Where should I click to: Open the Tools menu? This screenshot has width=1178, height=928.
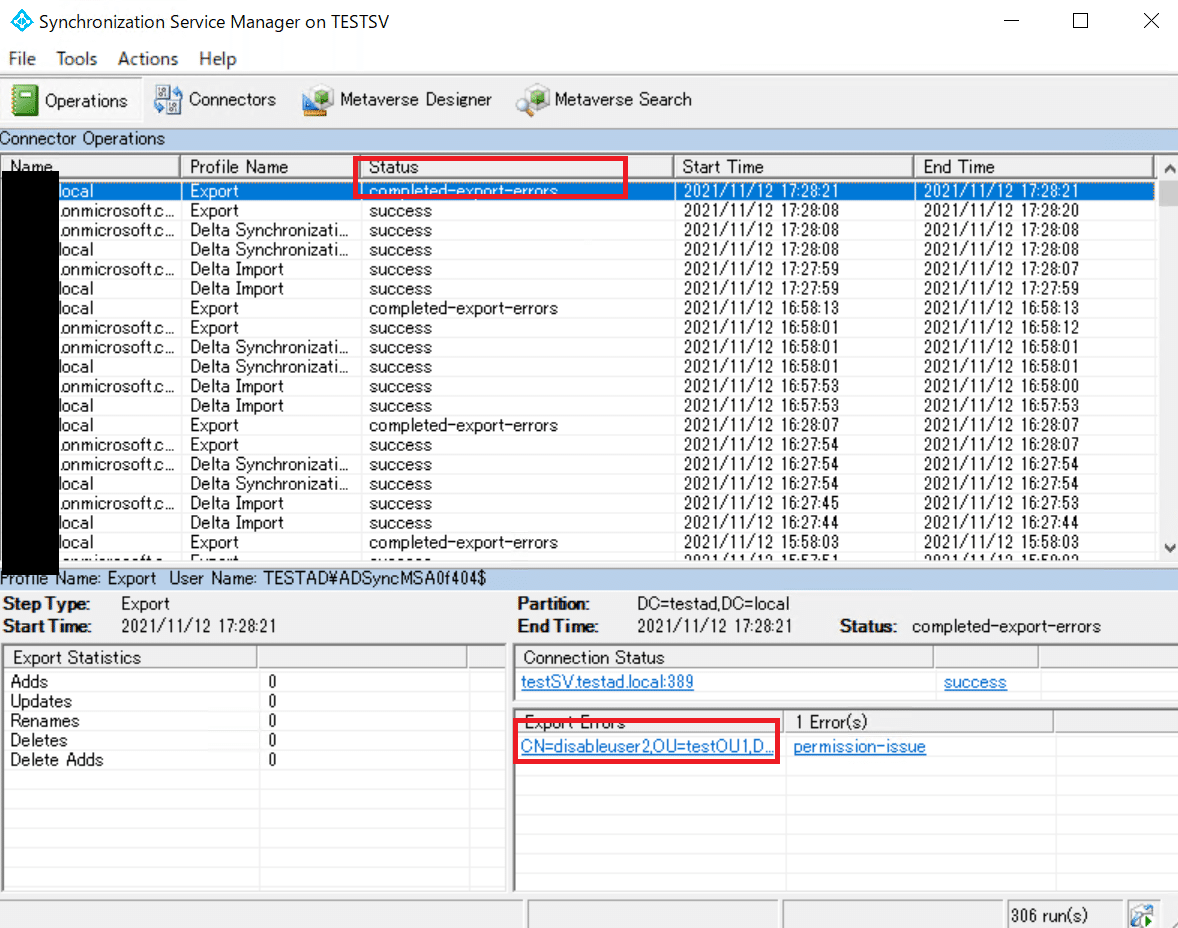pyautogui.click(x=77, y=59)
